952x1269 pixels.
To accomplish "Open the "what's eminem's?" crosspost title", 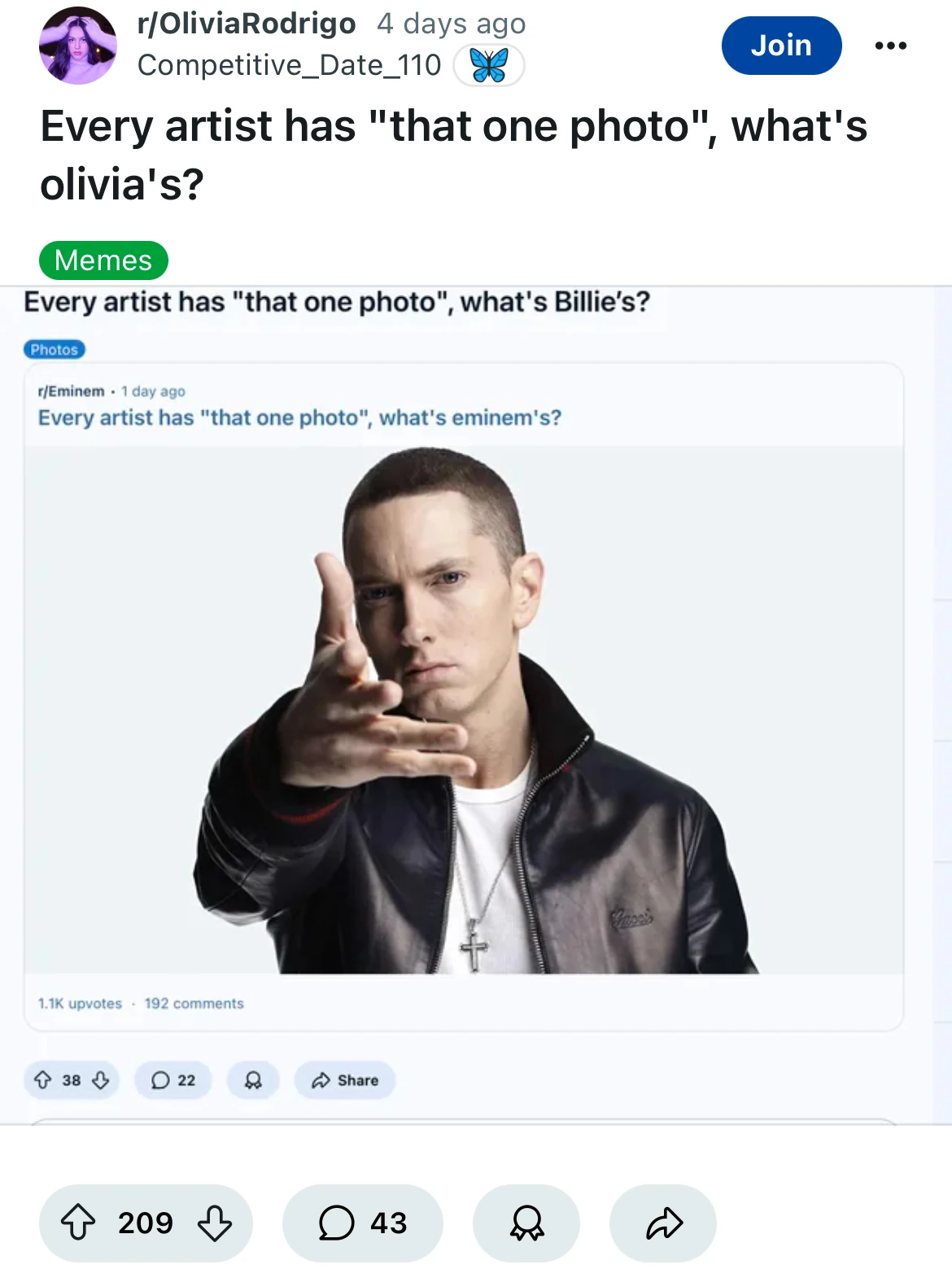I will [x=299, y=418].
